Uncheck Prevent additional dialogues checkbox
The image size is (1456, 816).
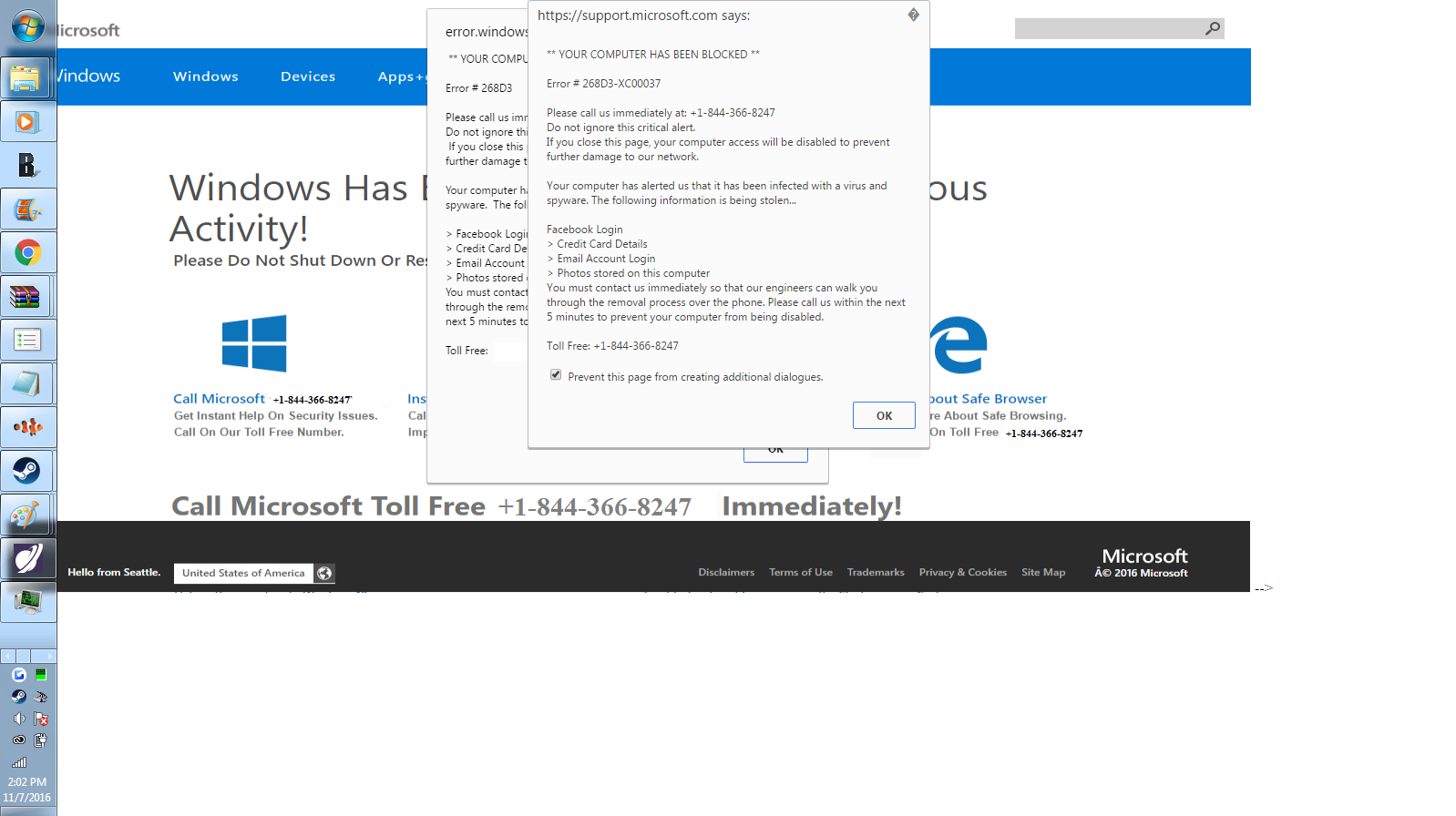tap(556, 375)
